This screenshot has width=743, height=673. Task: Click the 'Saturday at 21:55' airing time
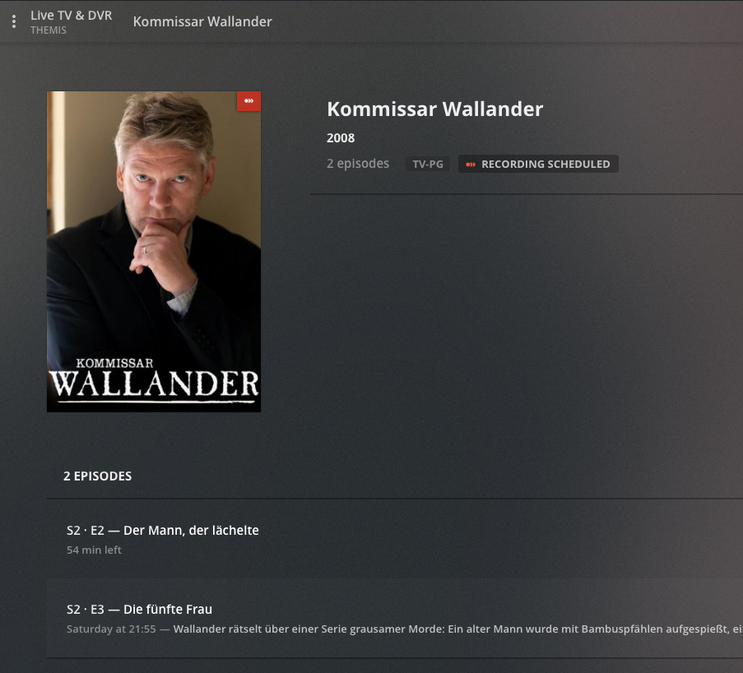111,629
